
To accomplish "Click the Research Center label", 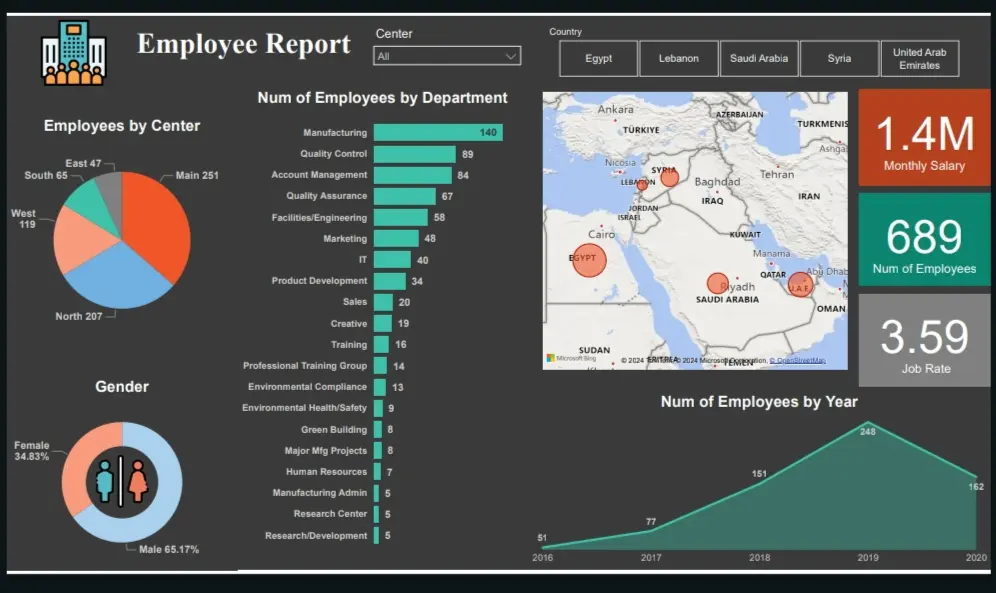I will pos(330,514).
